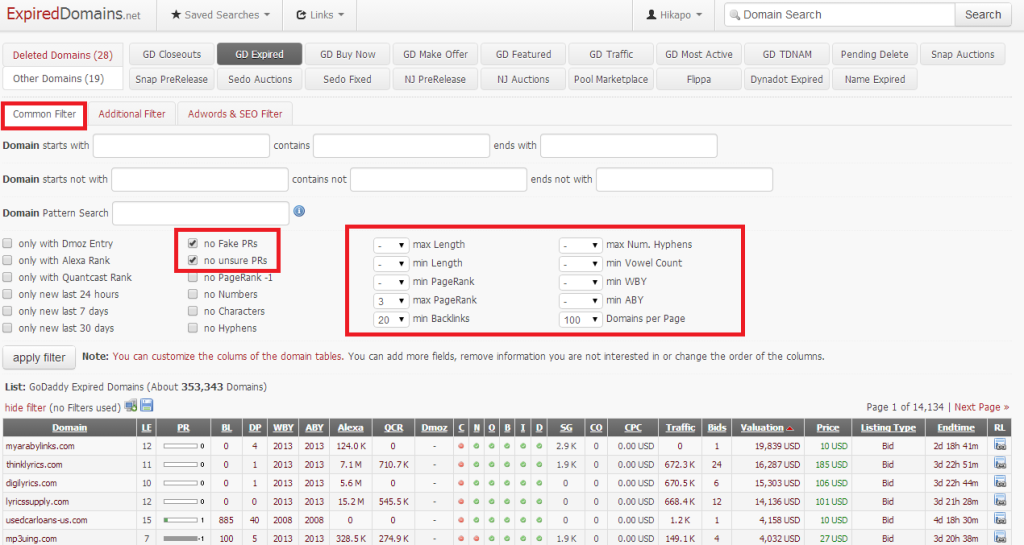The width and height of the screenshot is (1024, 545).
Task: Switch to the Common Filter tab
Action: [44, 114]
